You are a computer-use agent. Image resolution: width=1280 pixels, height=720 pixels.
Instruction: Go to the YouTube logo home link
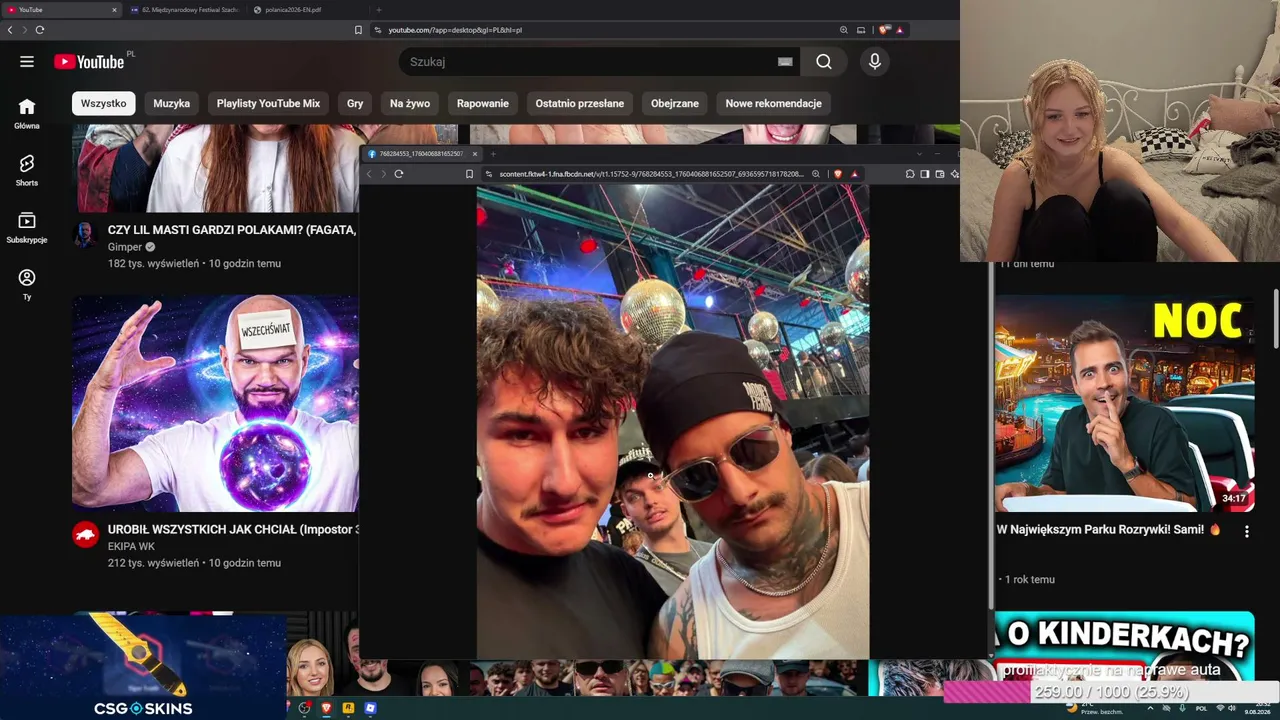pyautogui.click(x=89, y=62)
